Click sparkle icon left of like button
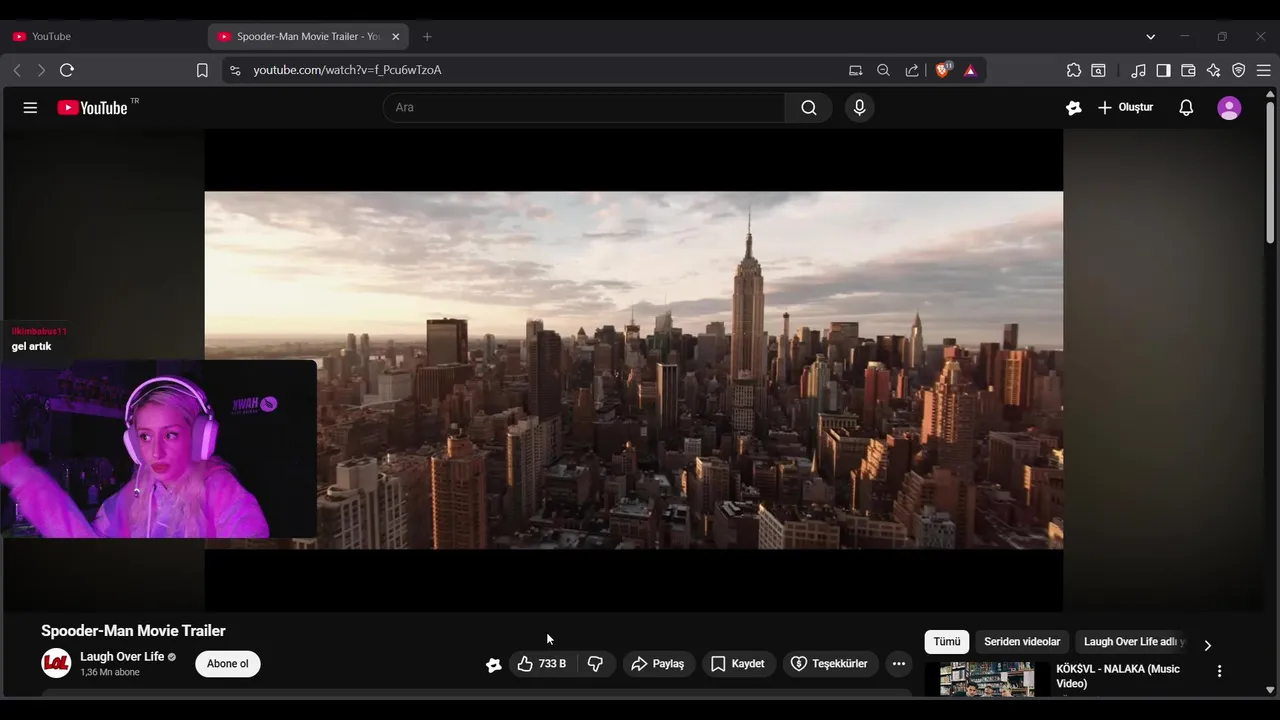1280x720 pixels. pos(493,664)
